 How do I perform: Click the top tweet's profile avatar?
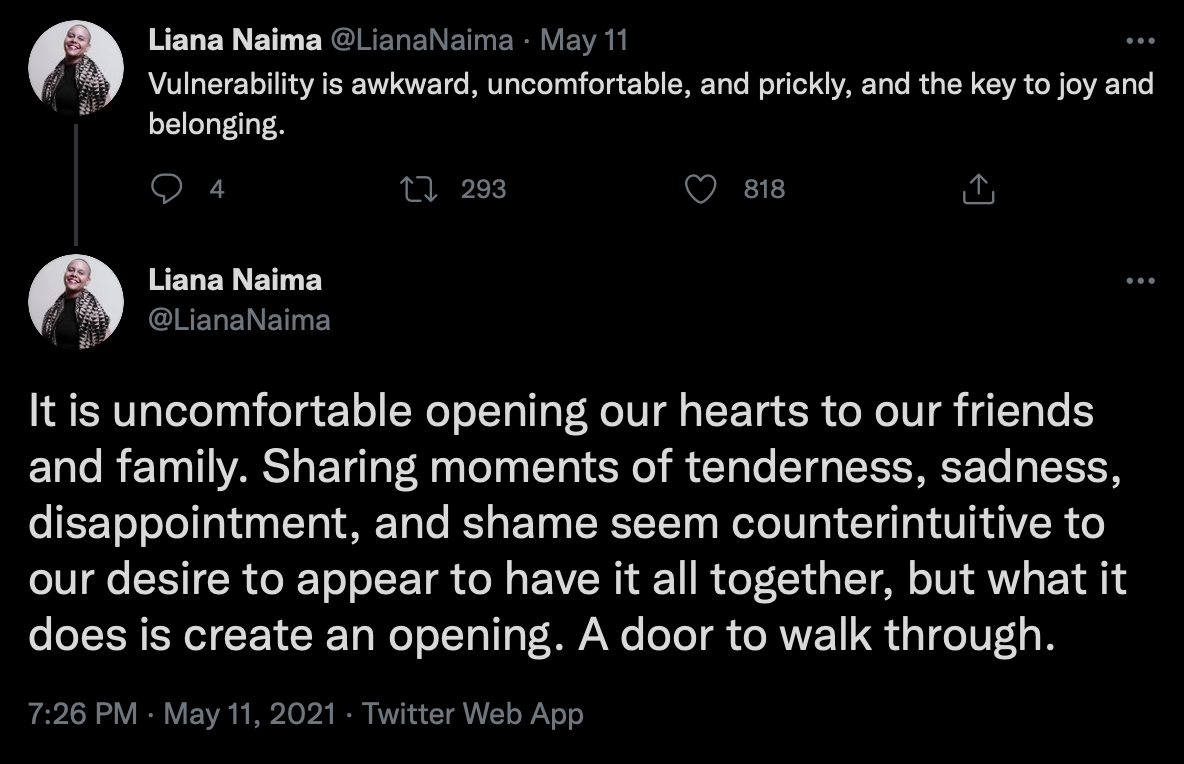pyautogui.click(x=76, y=68)
